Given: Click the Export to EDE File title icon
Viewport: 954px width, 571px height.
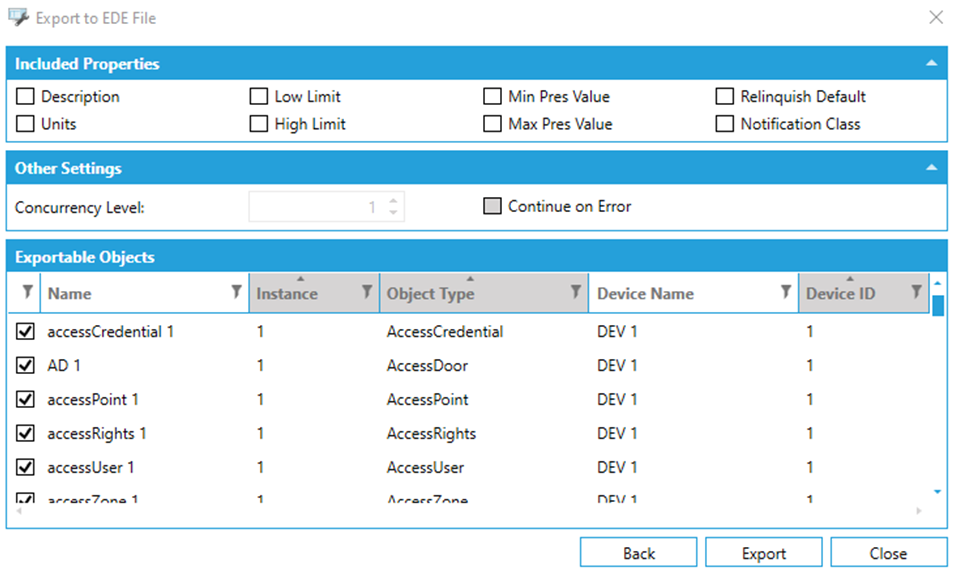Looking at the screenshot, I should click(x=18, y=18).
